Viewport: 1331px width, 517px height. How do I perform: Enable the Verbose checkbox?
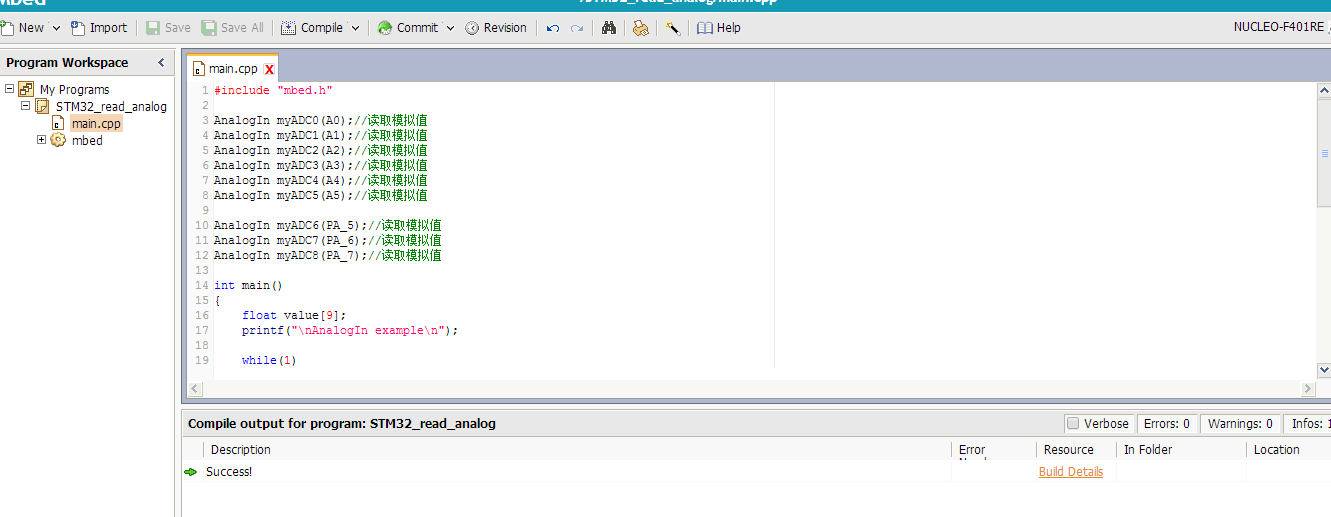1073,423
